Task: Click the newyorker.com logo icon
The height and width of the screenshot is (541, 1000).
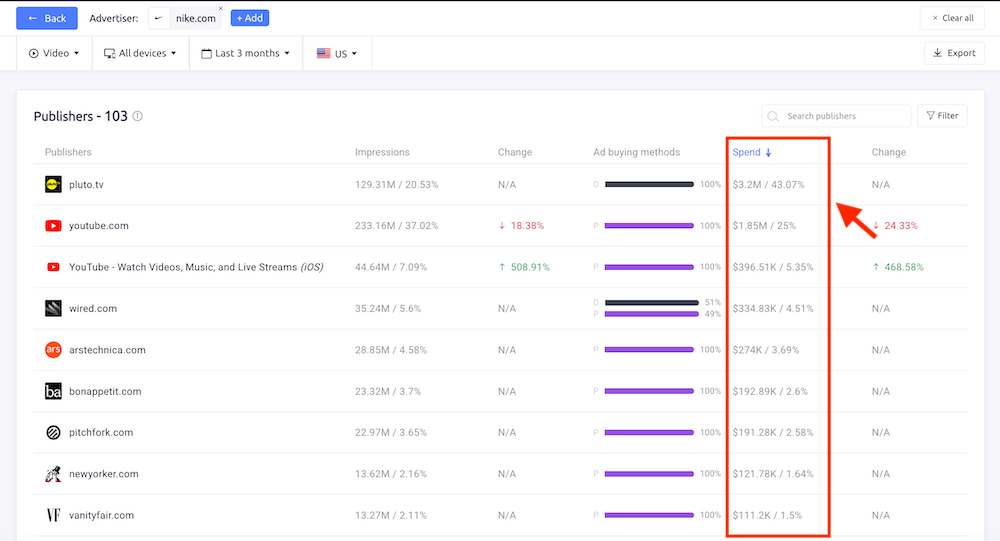Action: (53, 474)
